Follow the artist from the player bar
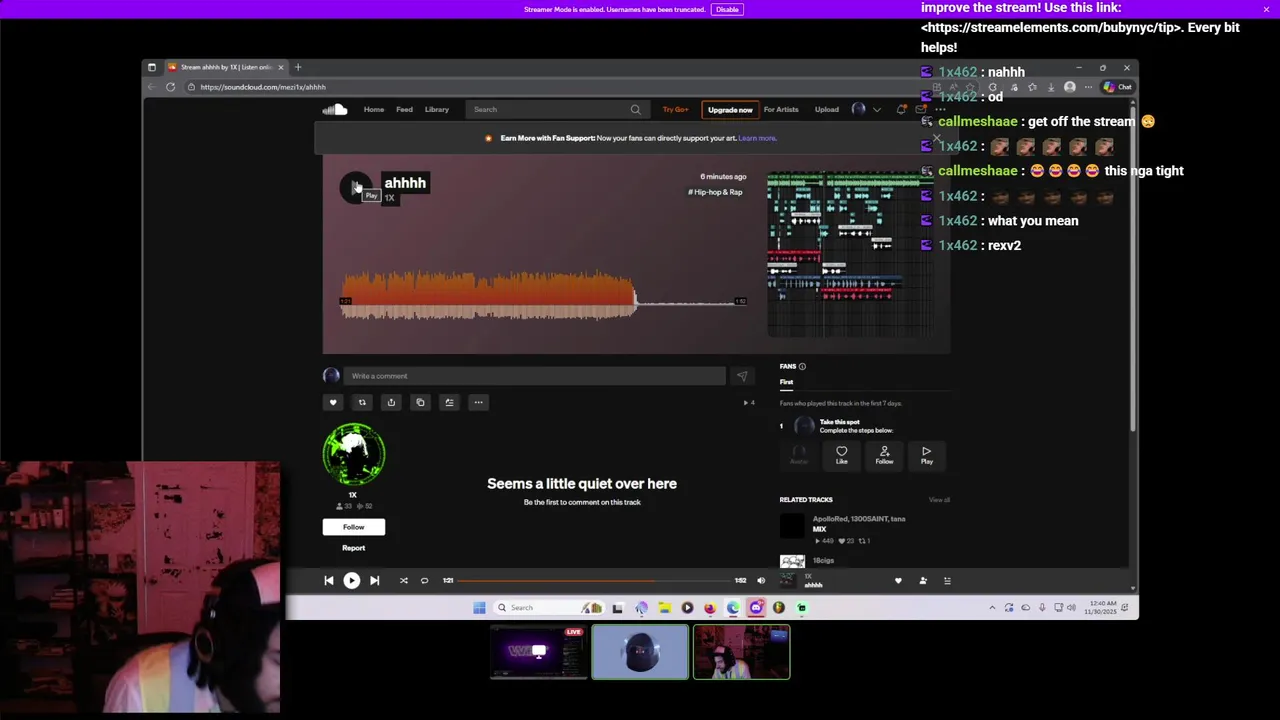This screenshot has width=1280, height=720. click(922, 581)
